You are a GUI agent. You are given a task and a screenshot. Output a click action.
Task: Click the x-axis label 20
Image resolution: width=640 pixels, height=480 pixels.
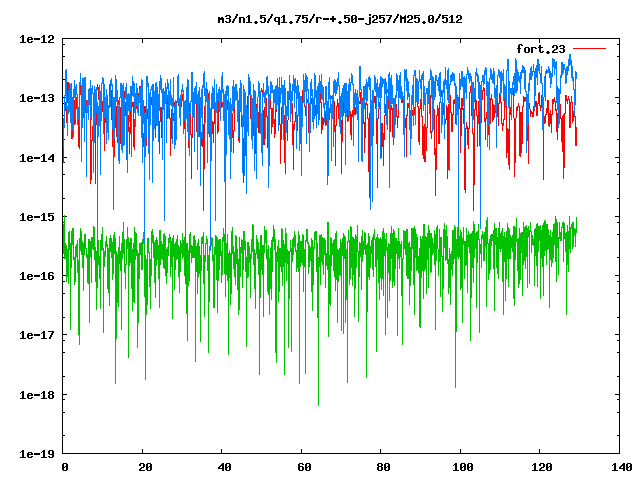144,467
